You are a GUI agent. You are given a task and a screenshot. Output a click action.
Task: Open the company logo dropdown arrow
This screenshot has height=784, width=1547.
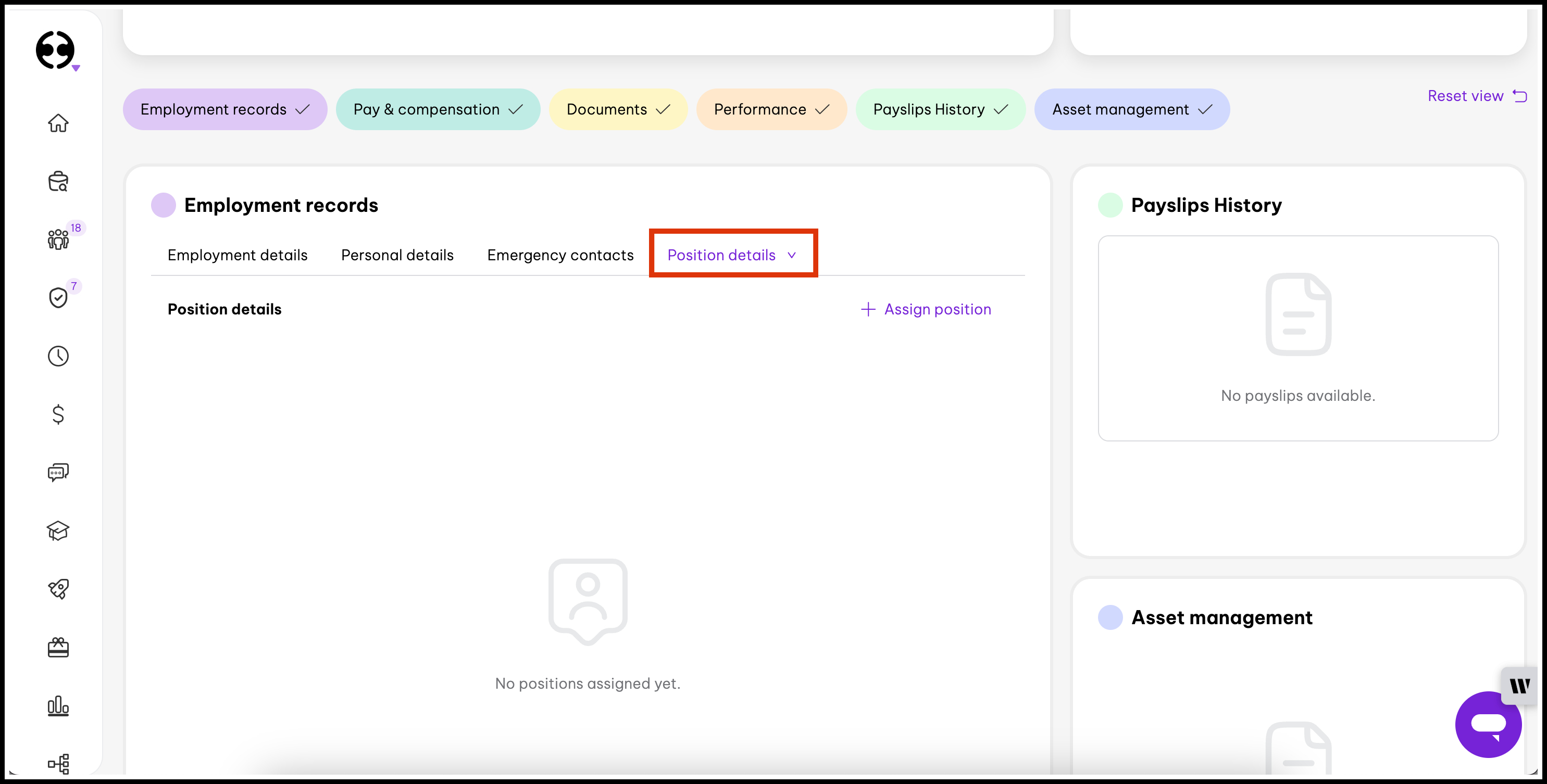(76, 68)
